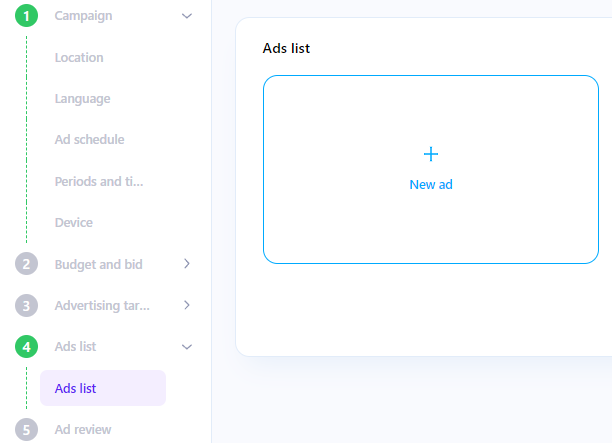Collapse the Ads list section chevron
This screenshot has width=612, height=443.
(x=187, y=347)
